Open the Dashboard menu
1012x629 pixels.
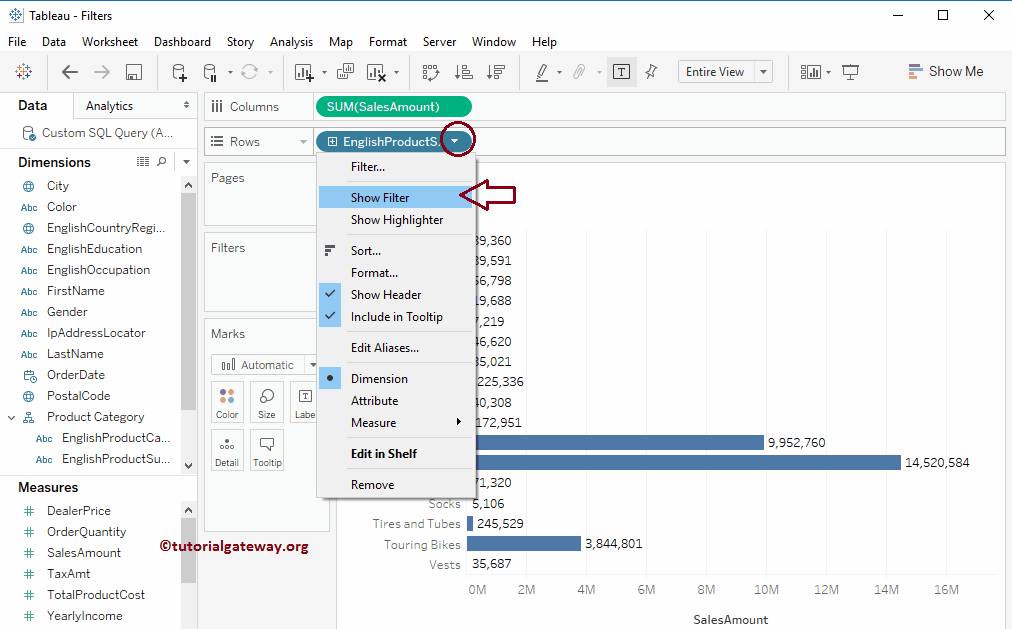point(182,42)
